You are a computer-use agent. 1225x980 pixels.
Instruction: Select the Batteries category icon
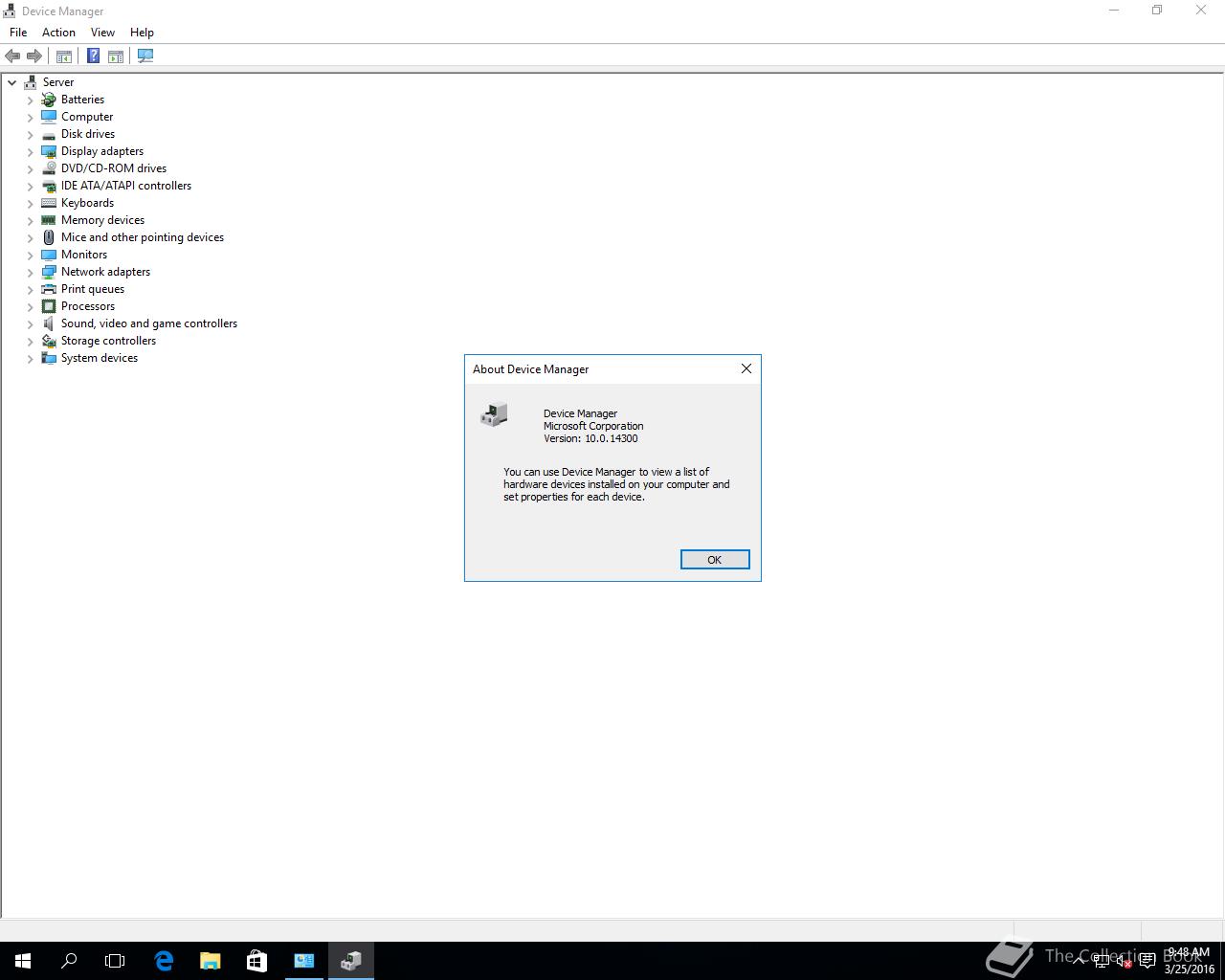(49, 100)
